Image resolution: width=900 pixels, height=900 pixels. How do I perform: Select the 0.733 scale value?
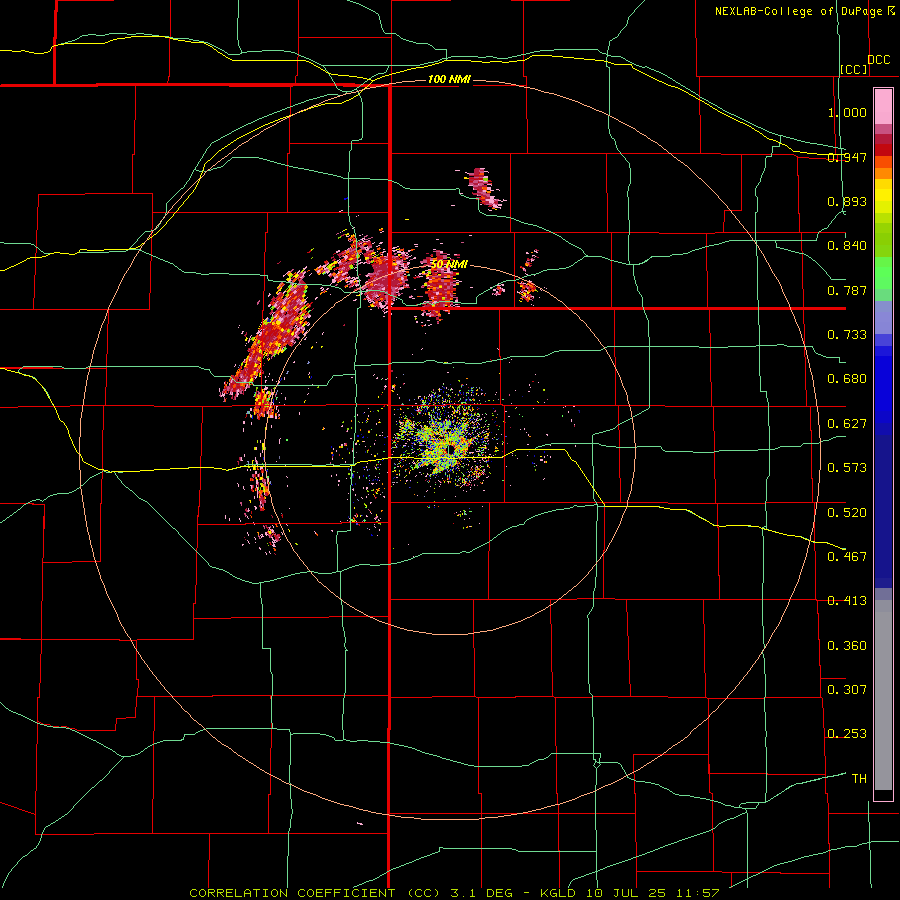[847, 335]
